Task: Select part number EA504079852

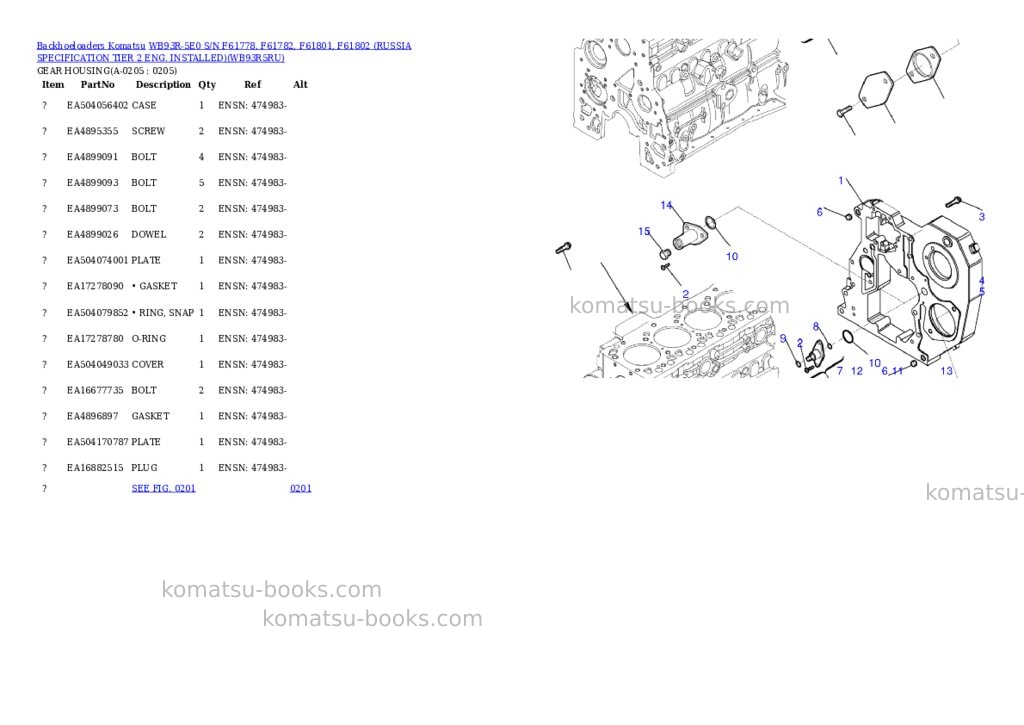Action: tap(97, 313)
